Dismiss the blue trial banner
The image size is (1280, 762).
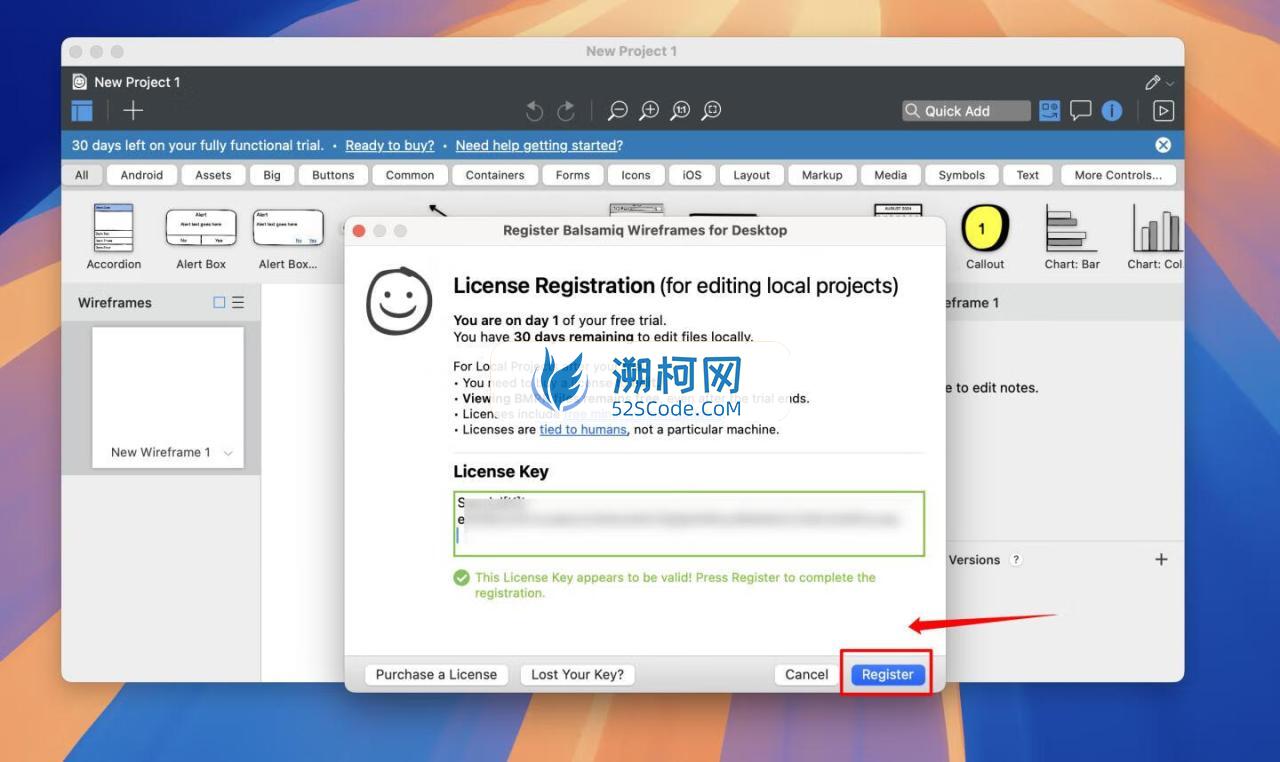pos(1163,145)
